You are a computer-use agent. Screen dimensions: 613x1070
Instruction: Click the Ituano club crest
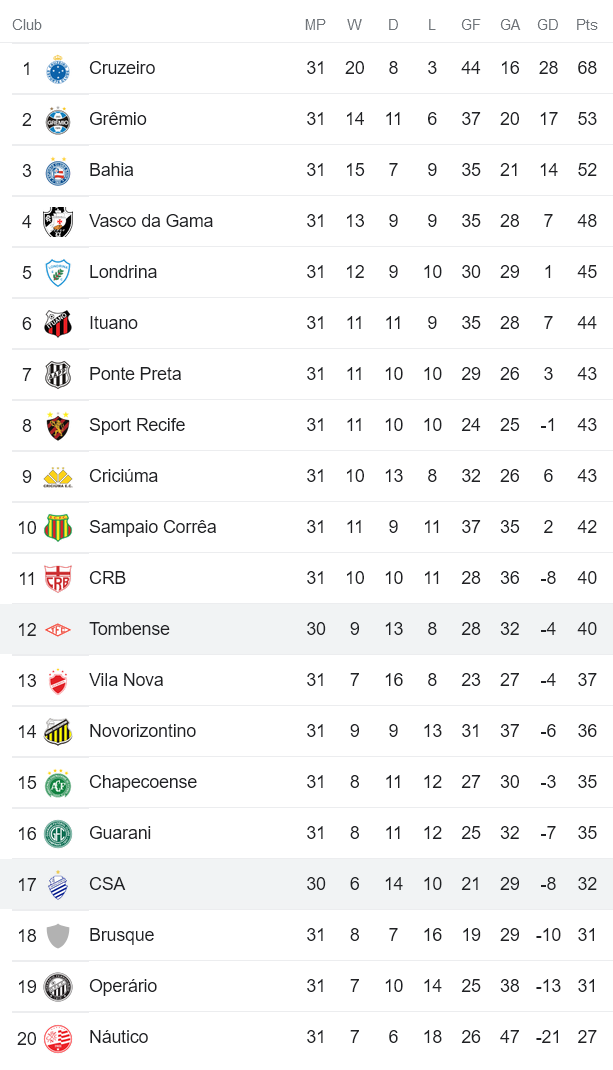pos(58,324)
